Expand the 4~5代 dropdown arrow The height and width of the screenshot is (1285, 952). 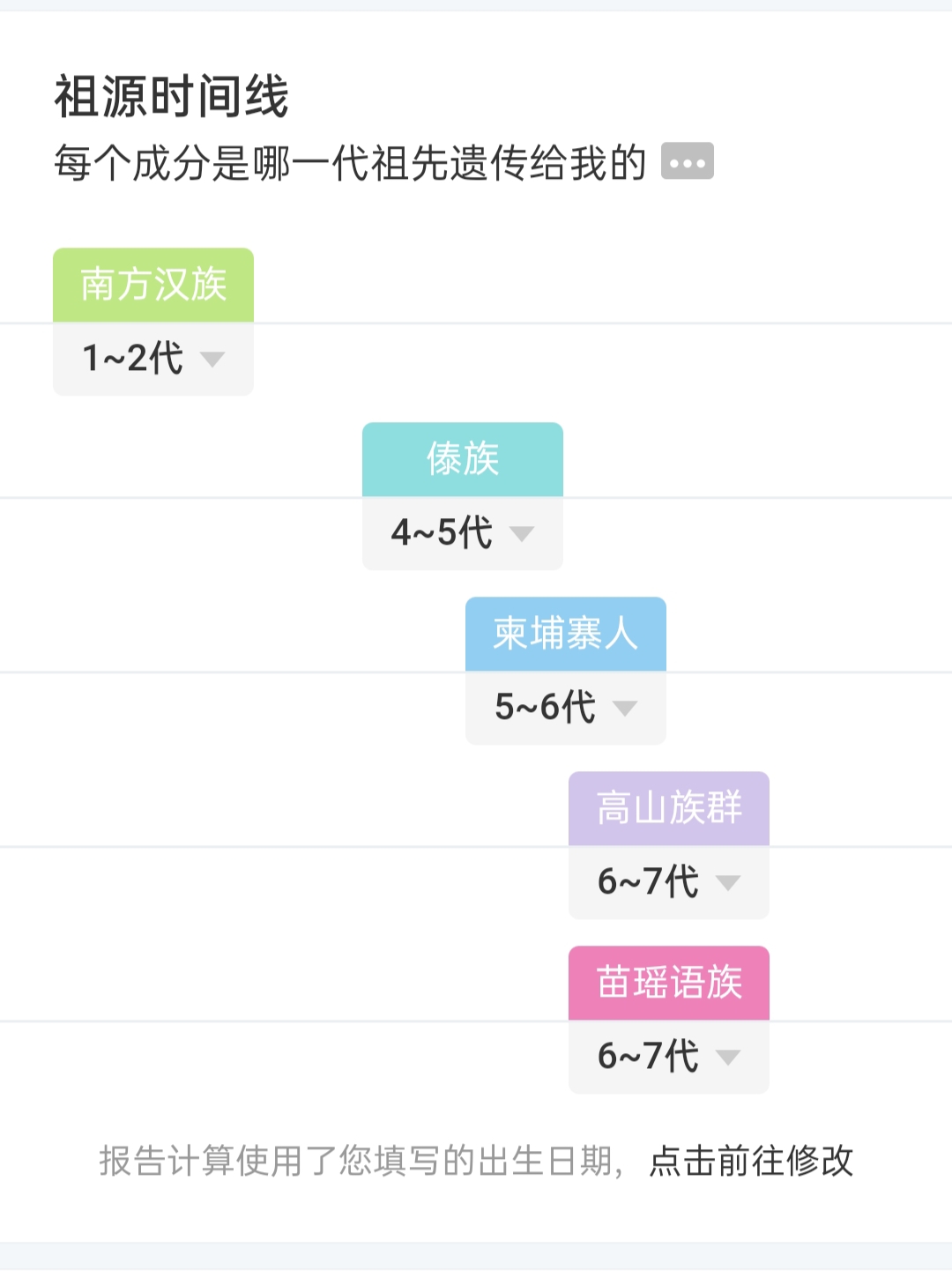(x=522, y=533)
